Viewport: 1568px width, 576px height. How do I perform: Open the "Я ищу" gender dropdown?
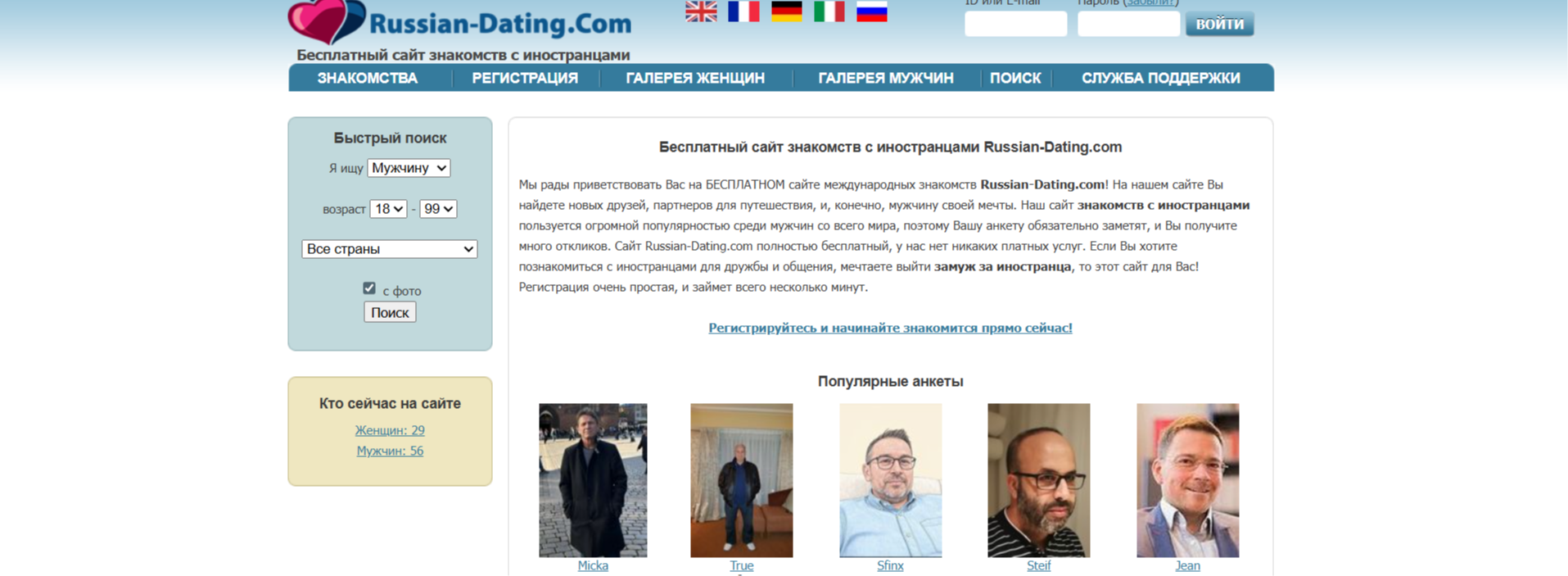[409, 168]
